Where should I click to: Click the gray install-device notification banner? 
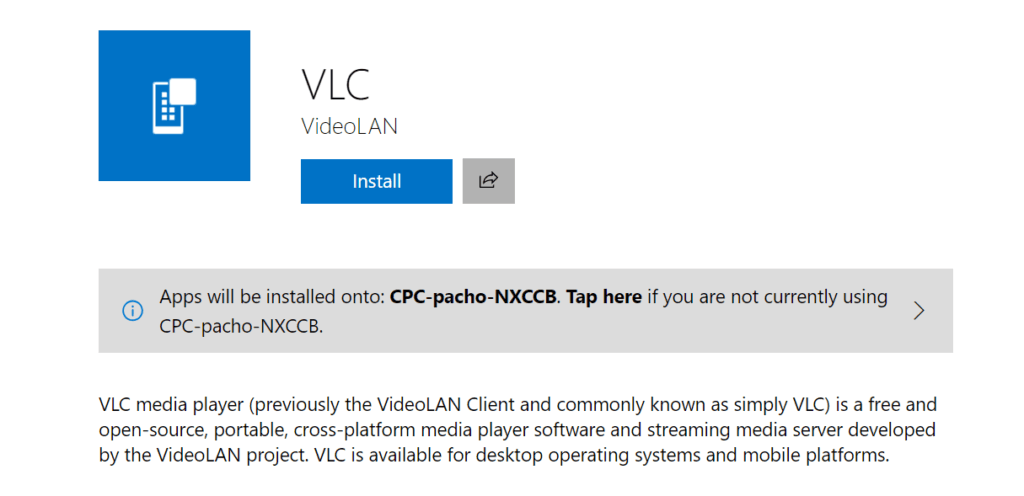[x=526, y=311]
